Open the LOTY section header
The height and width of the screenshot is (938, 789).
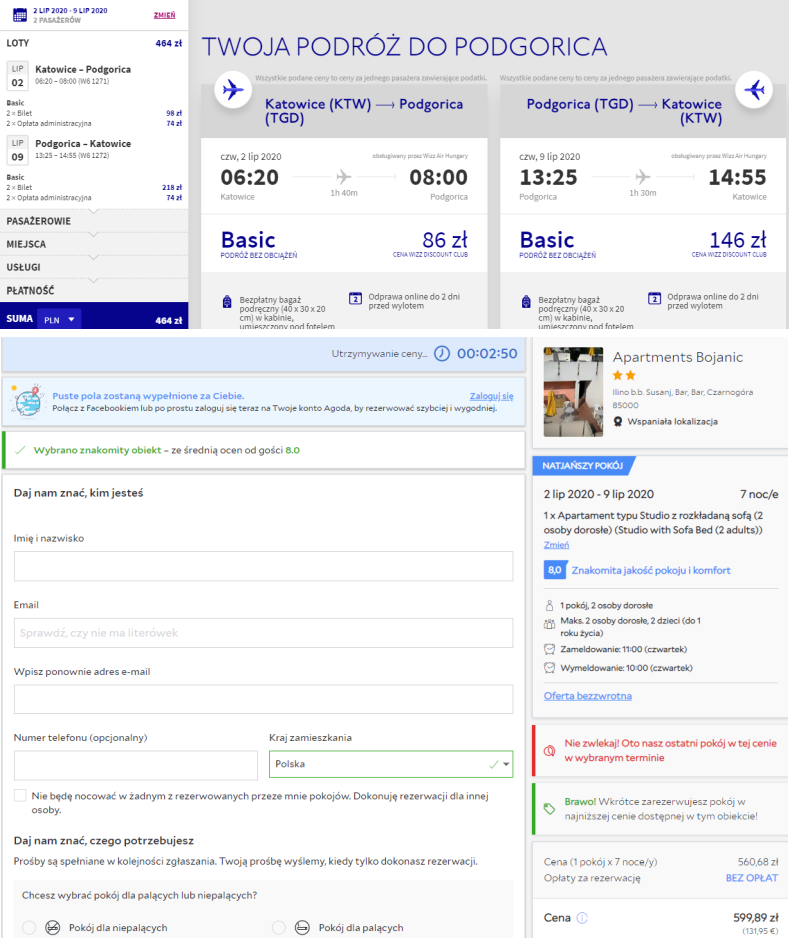[x=94, y=43]
